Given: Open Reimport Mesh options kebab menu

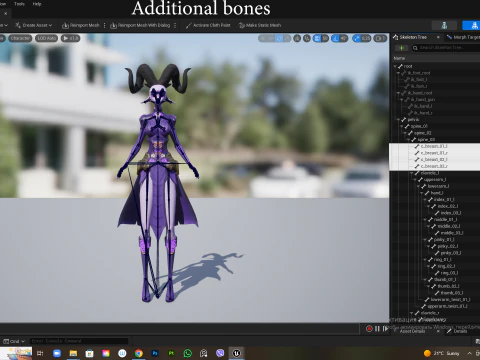Looking at the screenshot, I should point(105,25).
